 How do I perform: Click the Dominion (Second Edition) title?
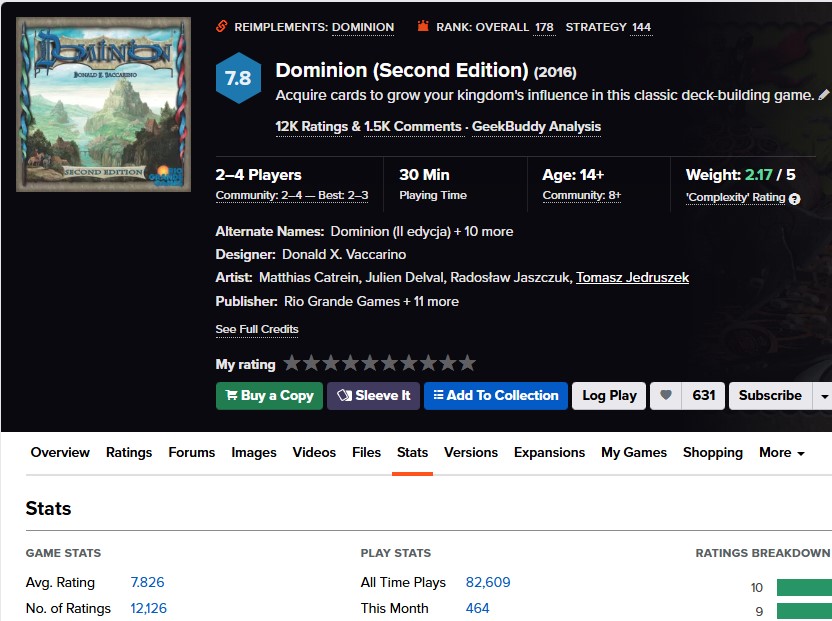(x=402, y=71)
